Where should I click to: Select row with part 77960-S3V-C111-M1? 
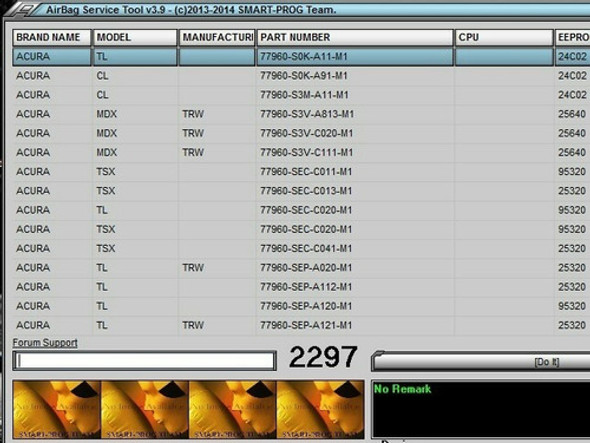tap(301, 153)
